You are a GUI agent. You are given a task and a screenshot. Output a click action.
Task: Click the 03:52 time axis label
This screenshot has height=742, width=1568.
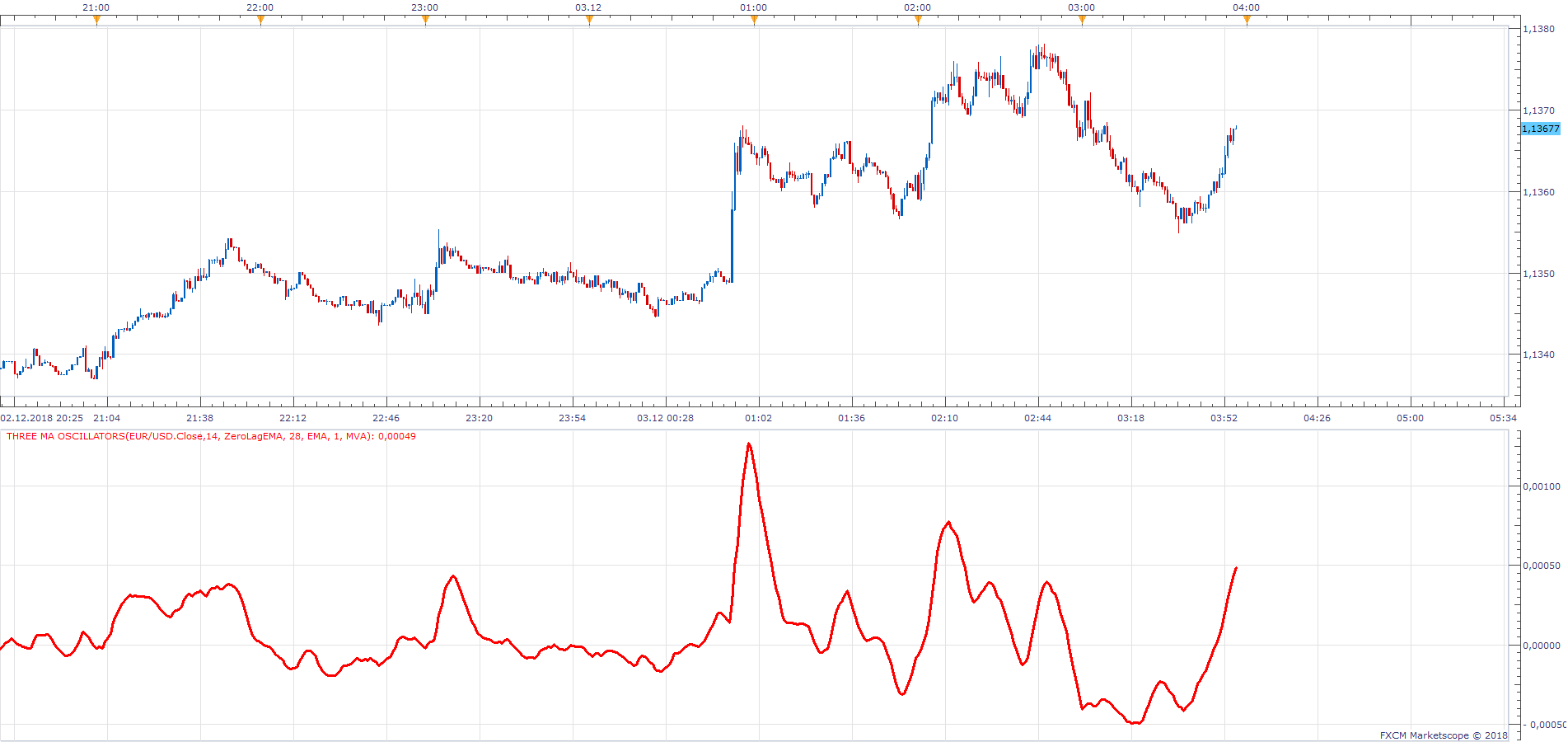(x=1224, y=418)
